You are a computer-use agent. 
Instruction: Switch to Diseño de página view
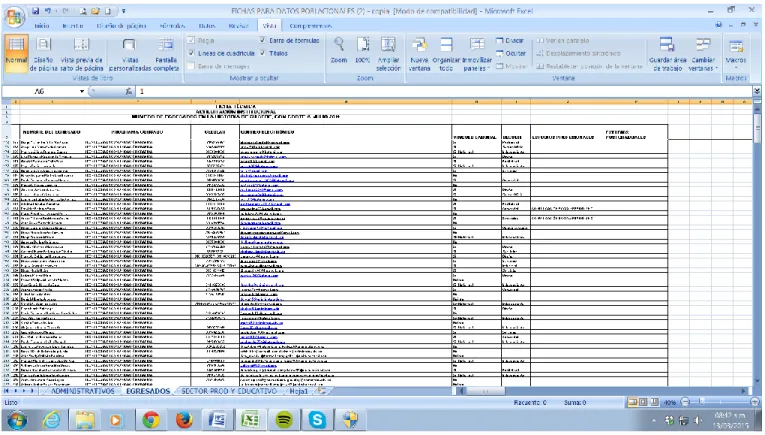(43, 54)
